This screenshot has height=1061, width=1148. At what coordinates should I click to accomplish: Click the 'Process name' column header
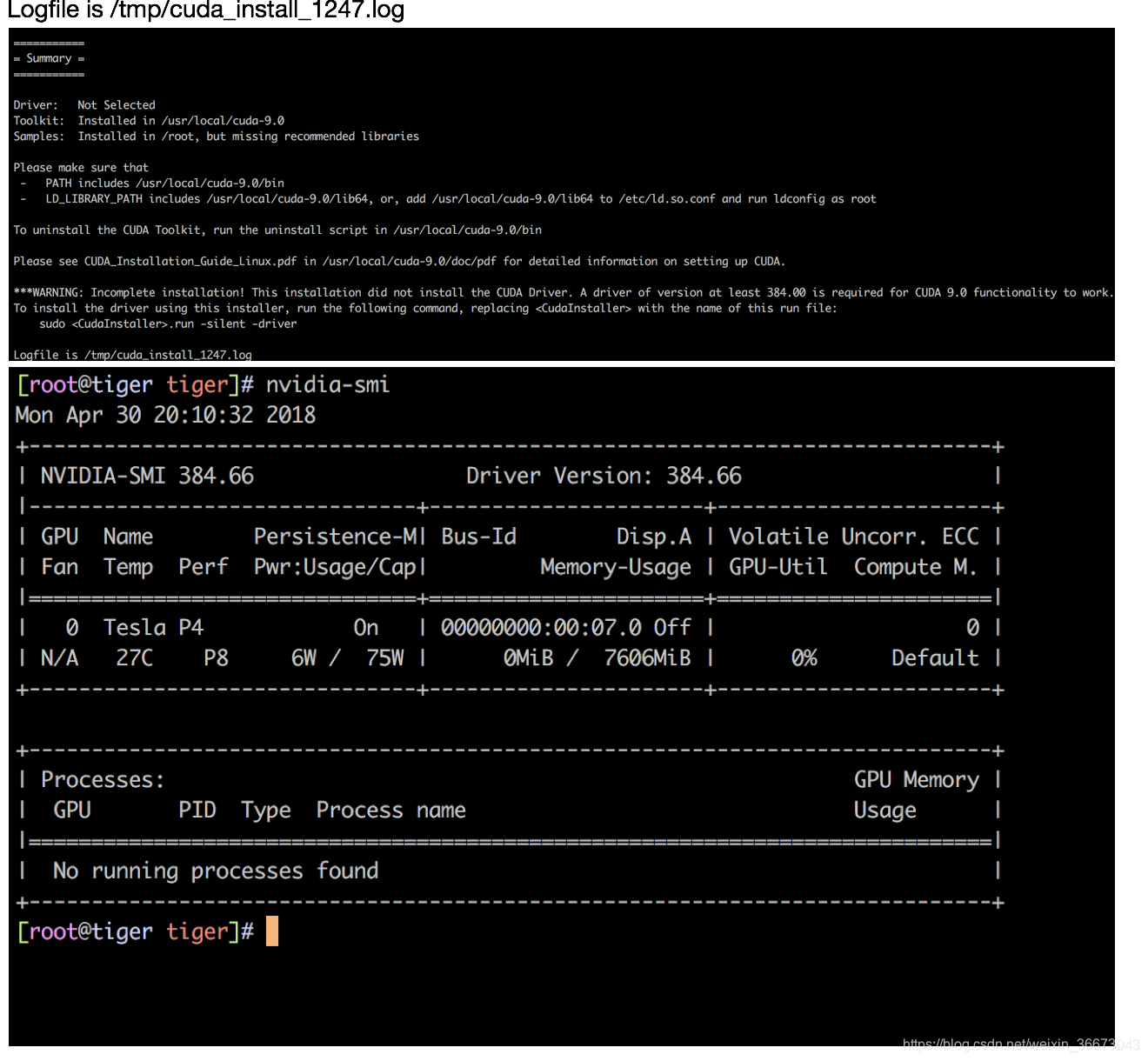[x=390, y=811]
